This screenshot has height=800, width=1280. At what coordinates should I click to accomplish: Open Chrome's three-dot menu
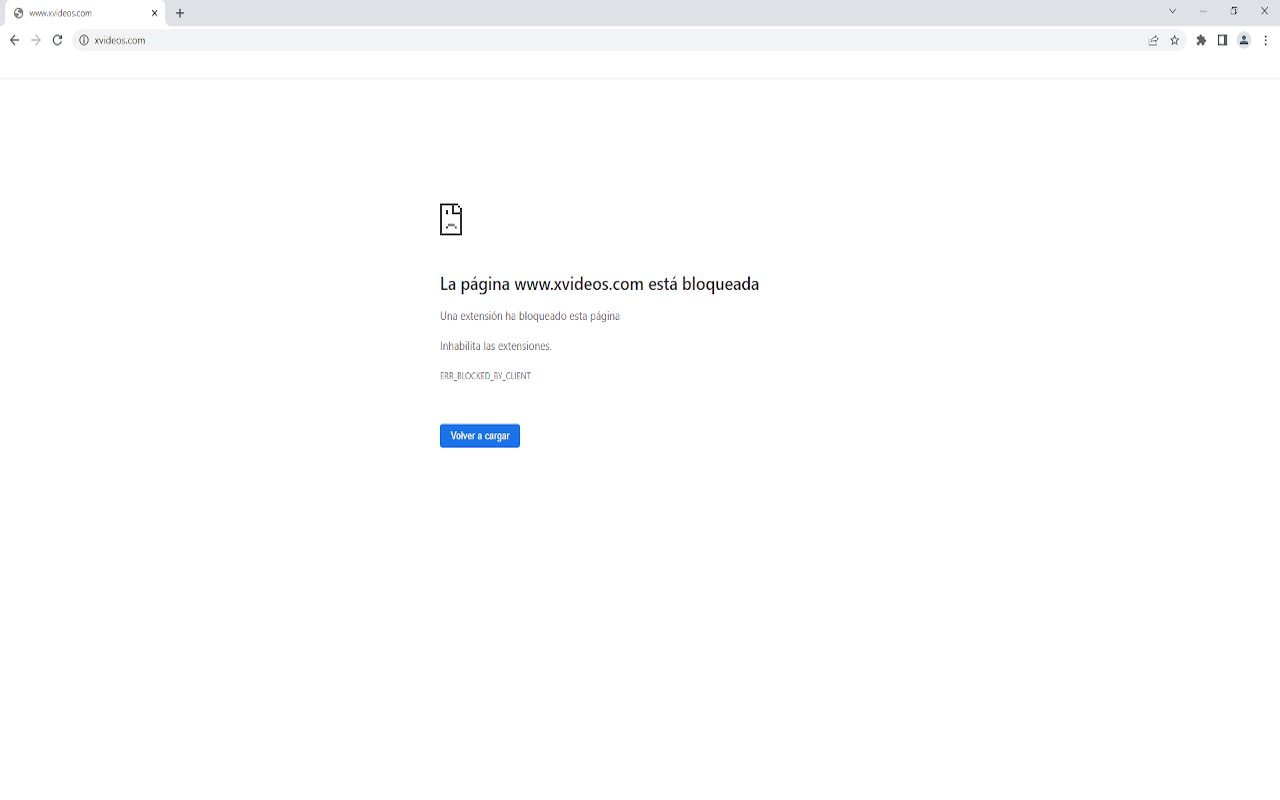(1265, 40)
